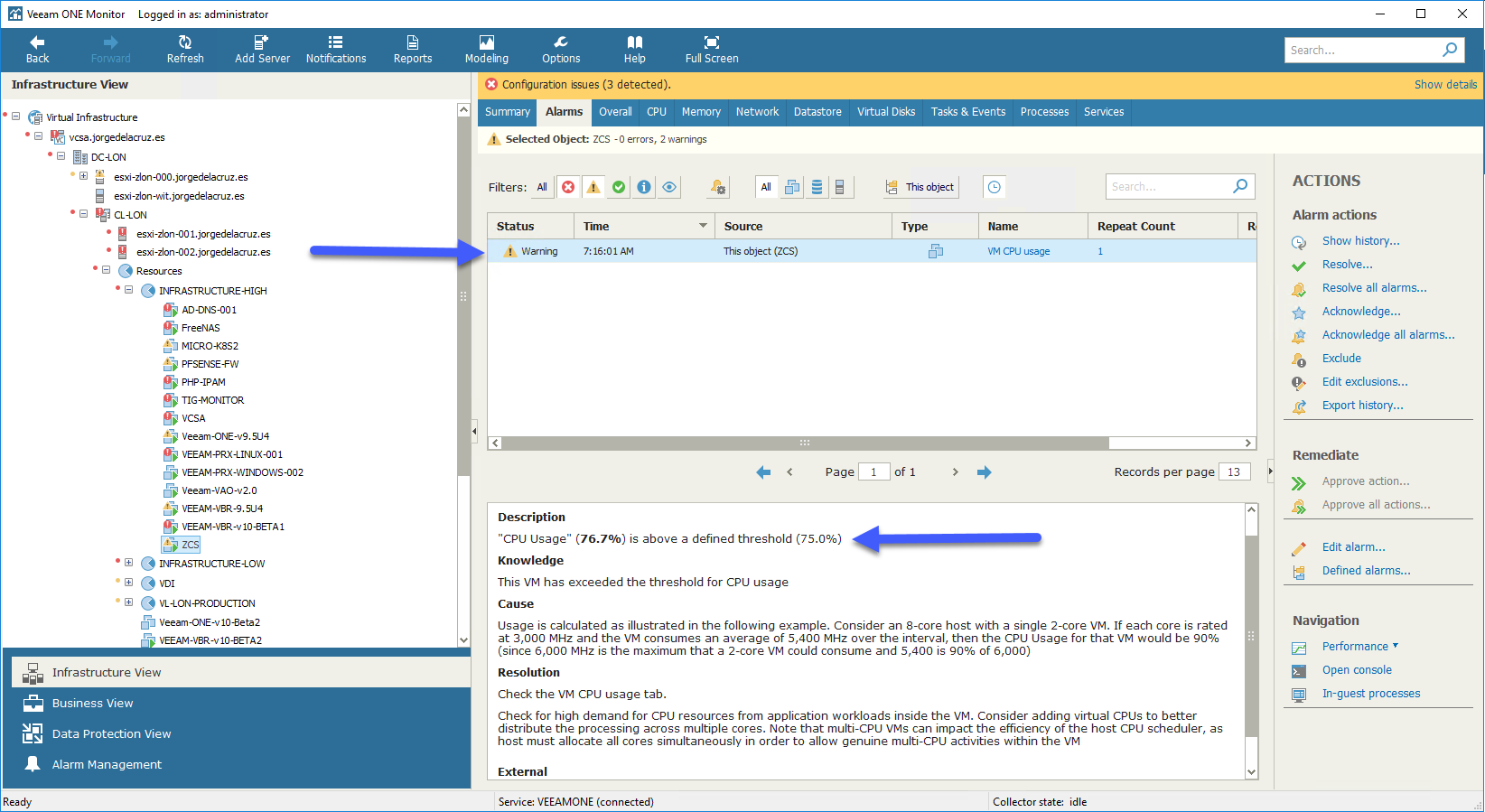Viewport: 1485px width, 812px height.
Task: Click next page chevron
Action: [955, 472]
